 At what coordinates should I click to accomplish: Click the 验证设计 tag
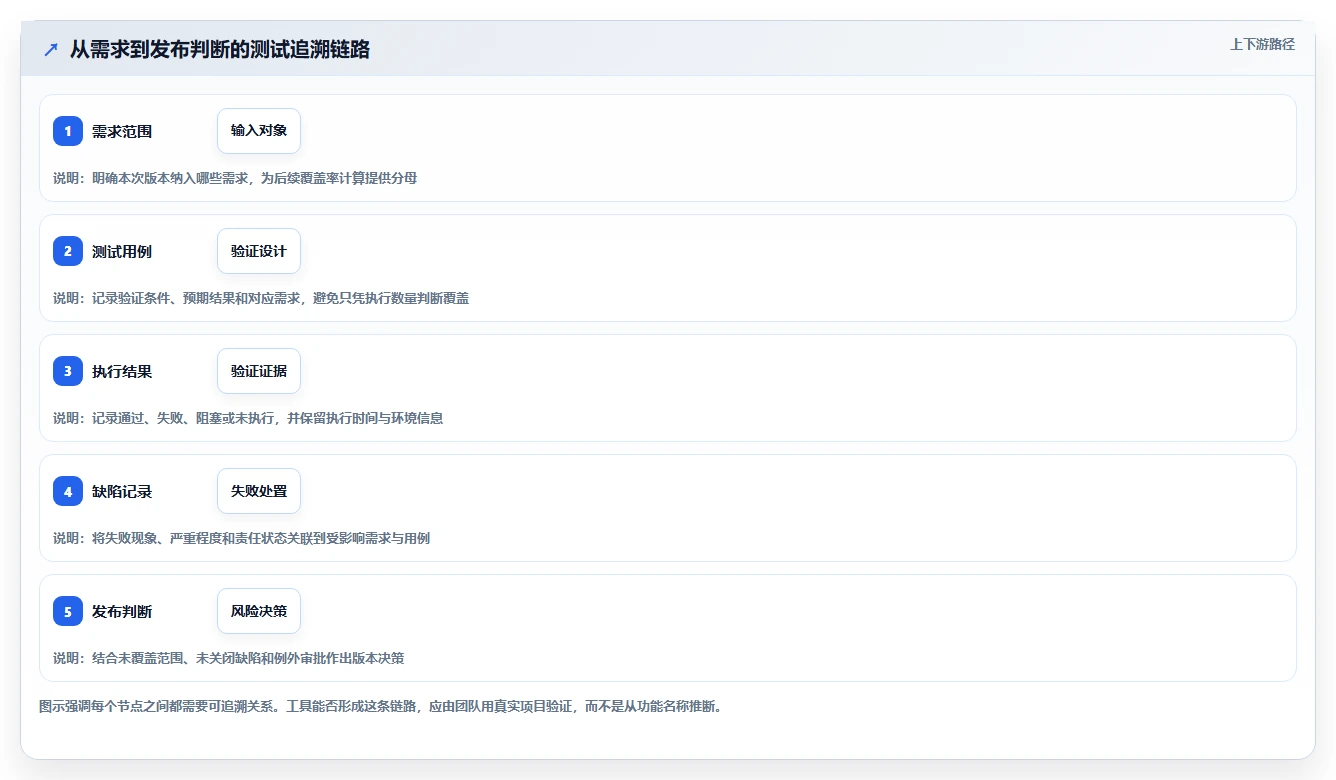pyautogui.click(x=259, y=251)
